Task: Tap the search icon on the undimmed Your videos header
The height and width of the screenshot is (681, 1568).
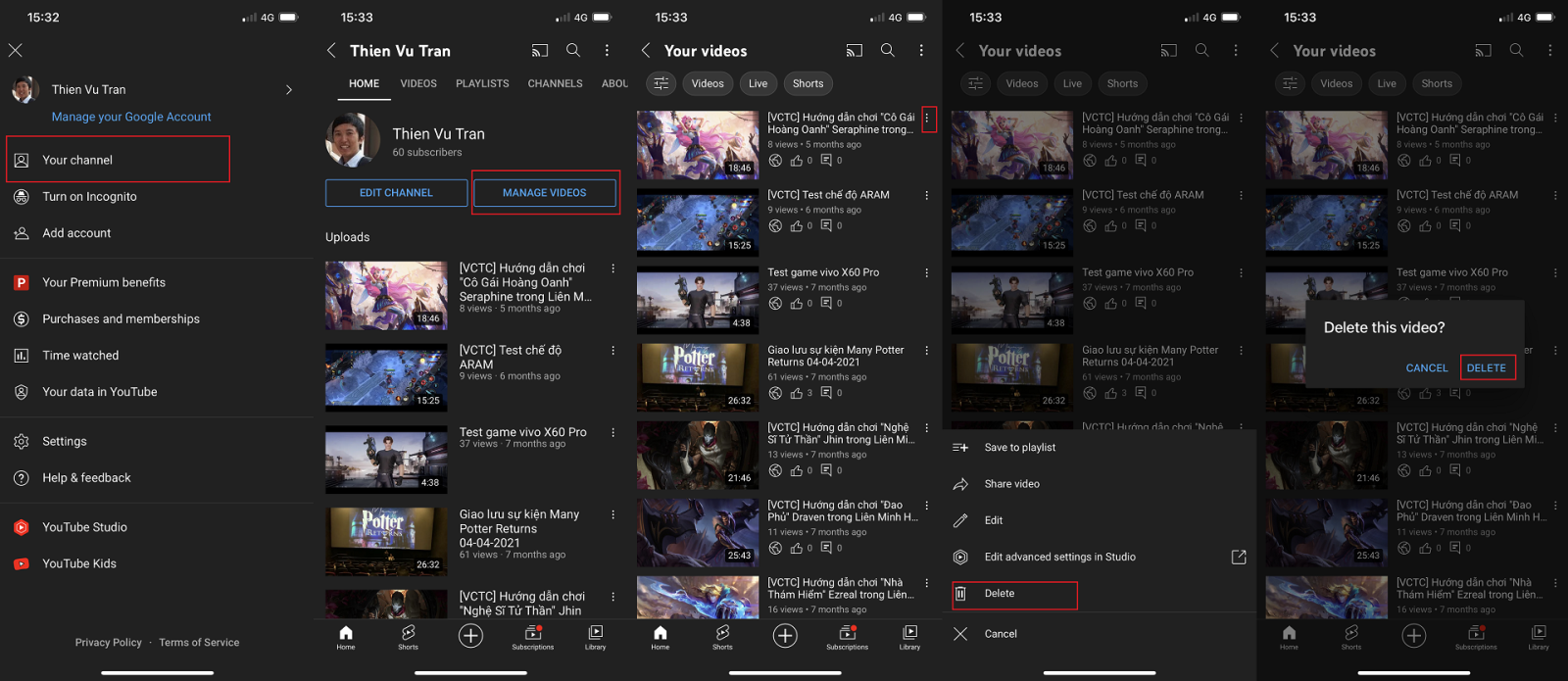Action: 888,50
